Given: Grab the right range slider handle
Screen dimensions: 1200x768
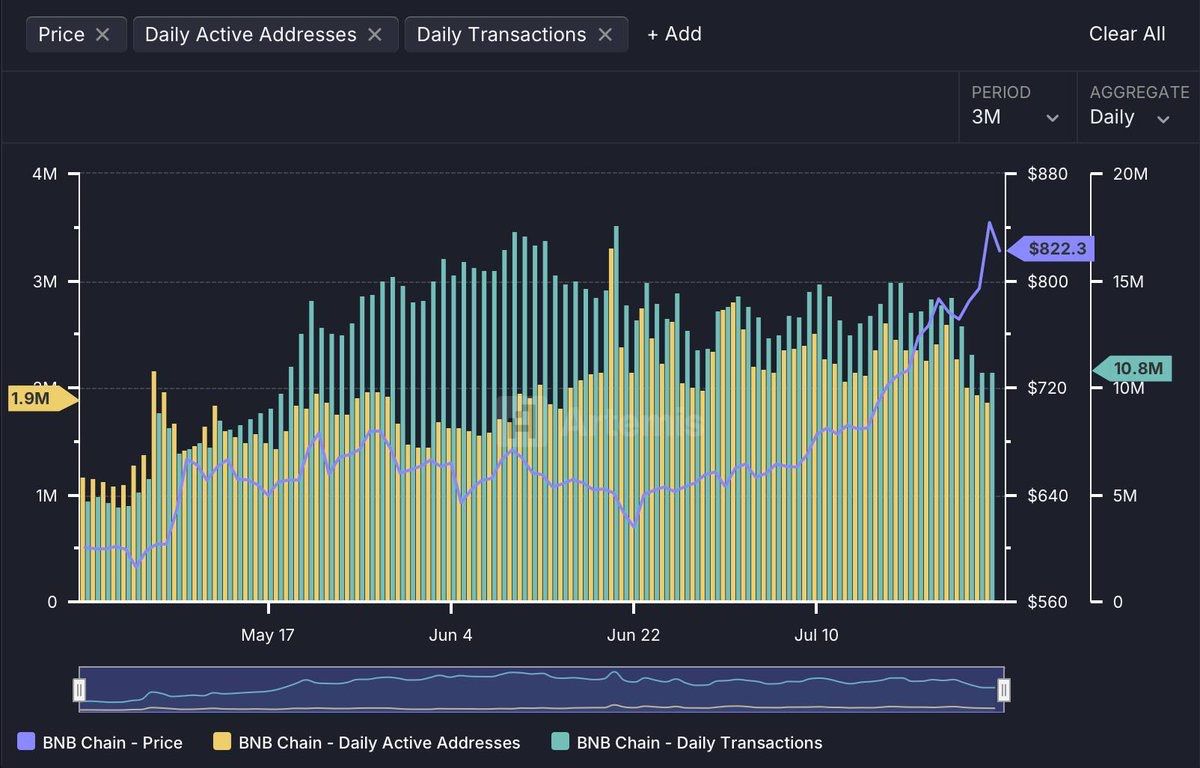Looking at the screenshot, I should pos(1004,689).
